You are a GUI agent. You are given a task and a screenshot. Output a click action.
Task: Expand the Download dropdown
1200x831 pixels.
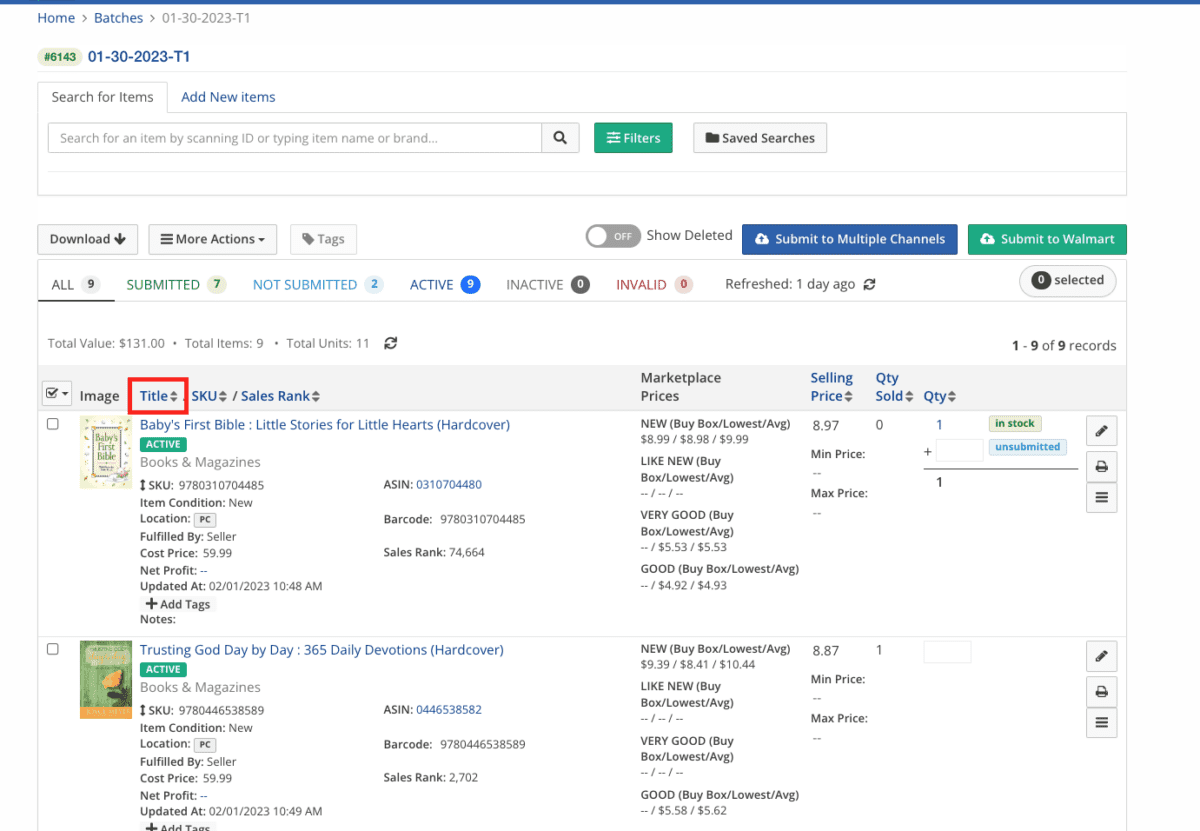[87, 239]
